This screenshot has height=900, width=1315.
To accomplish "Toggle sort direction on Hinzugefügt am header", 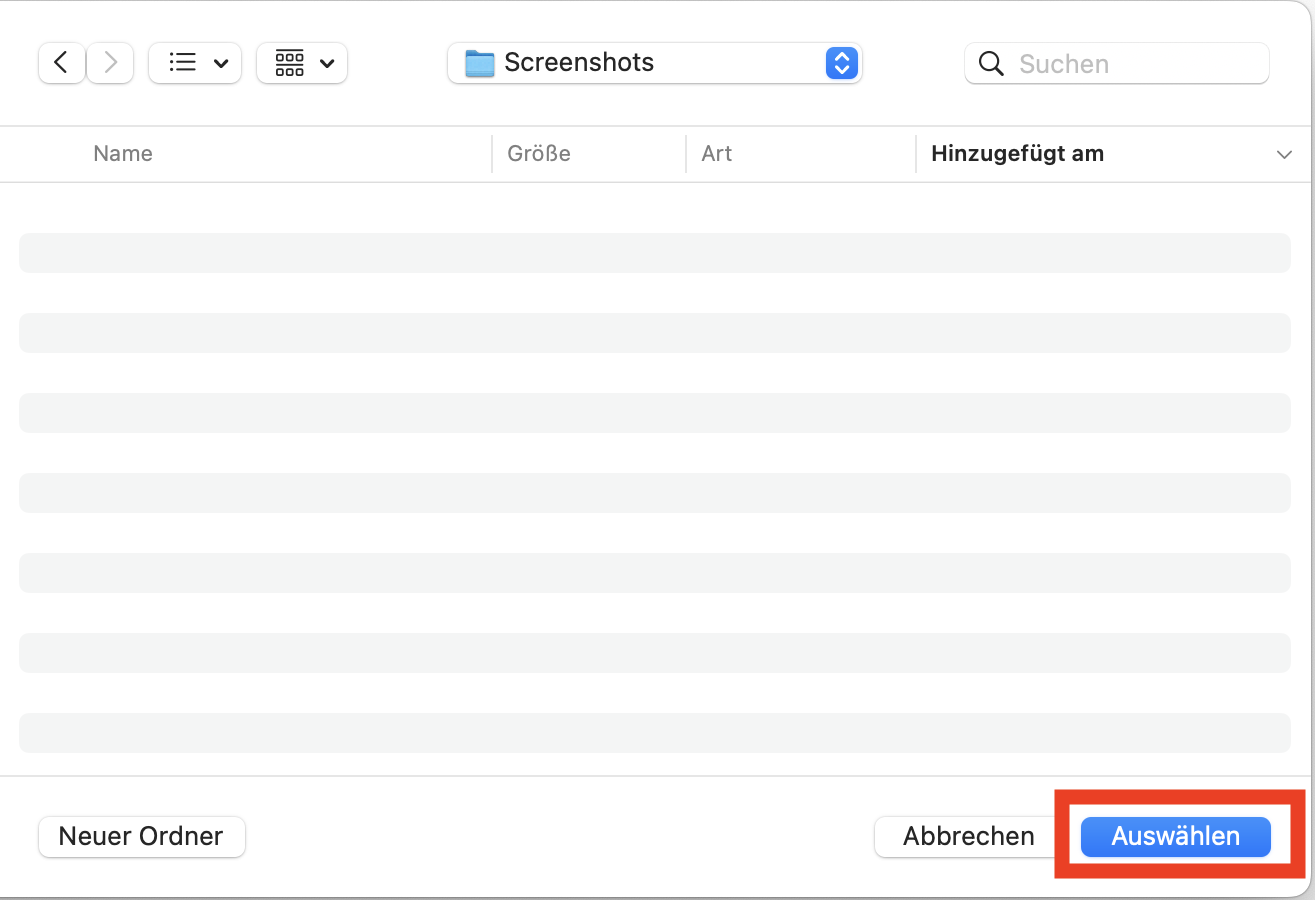I will [1017, 153].
